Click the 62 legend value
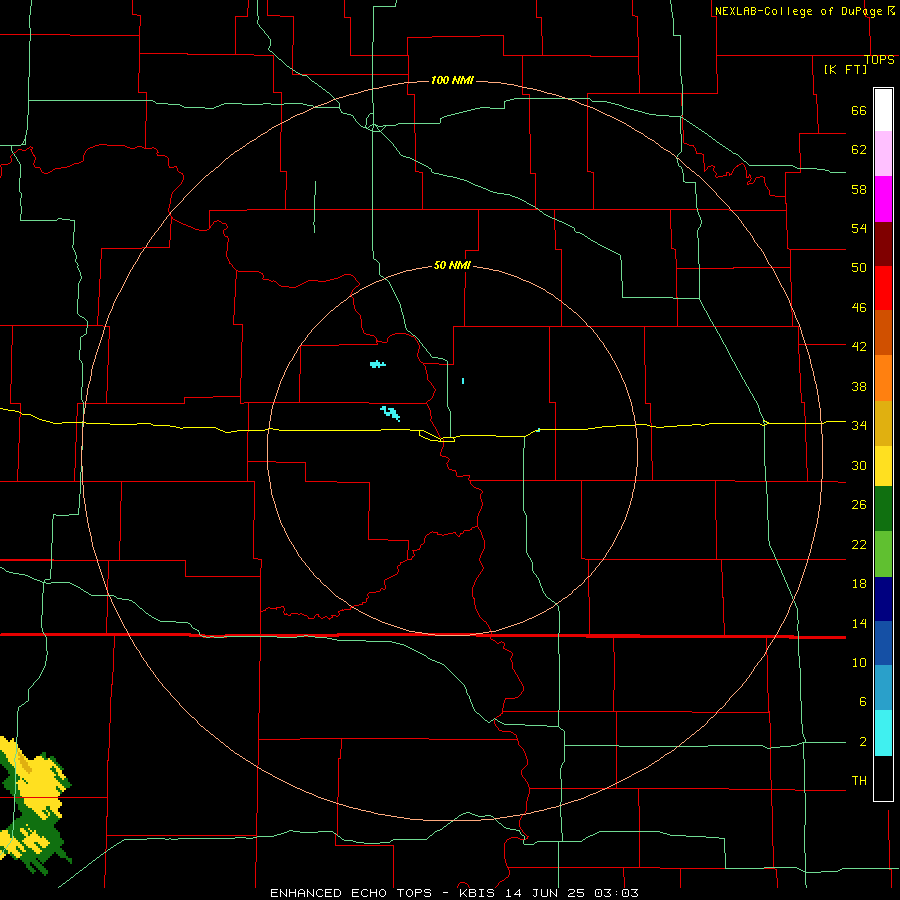 click(x=859, y=150)
